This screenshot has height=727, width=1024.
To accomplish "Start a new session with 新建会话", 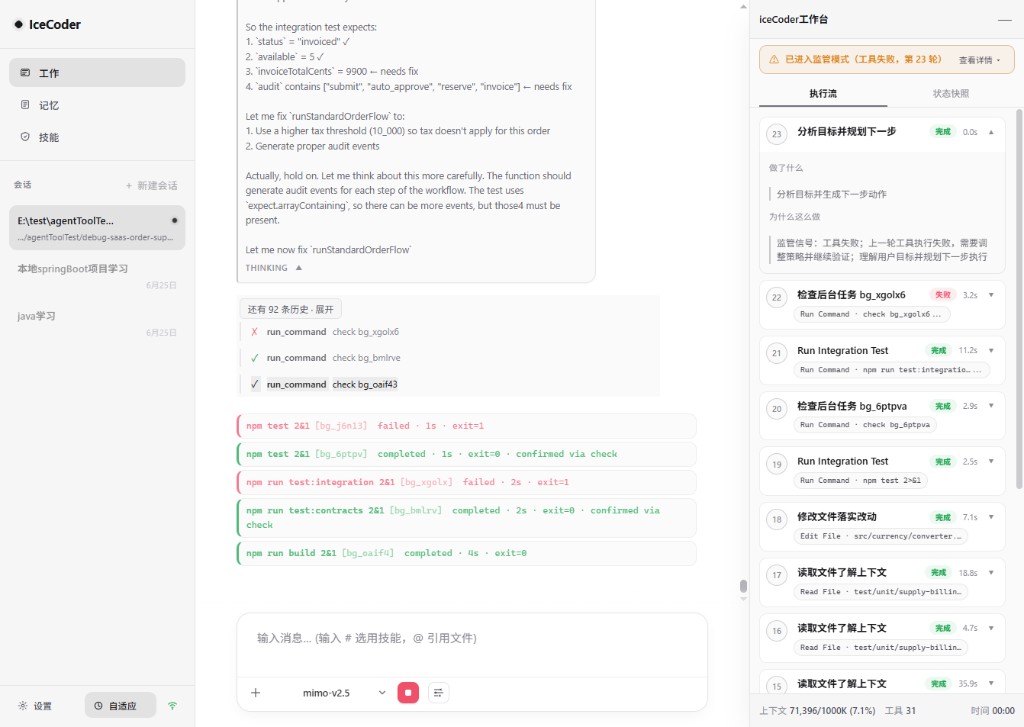I will [x=152, y=186].
